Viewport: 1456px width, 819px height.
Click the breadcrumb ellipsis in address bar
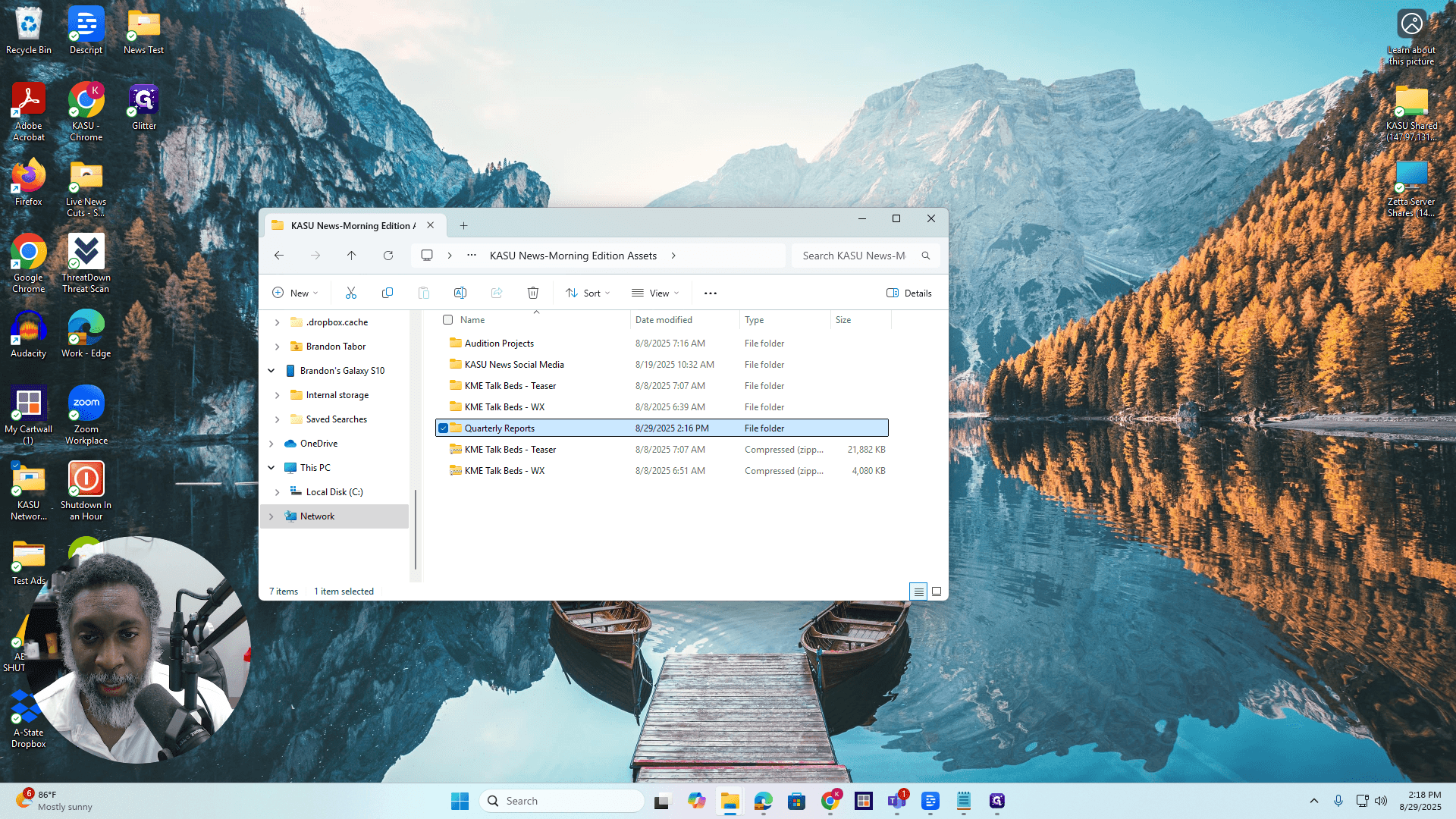(472, 256)
